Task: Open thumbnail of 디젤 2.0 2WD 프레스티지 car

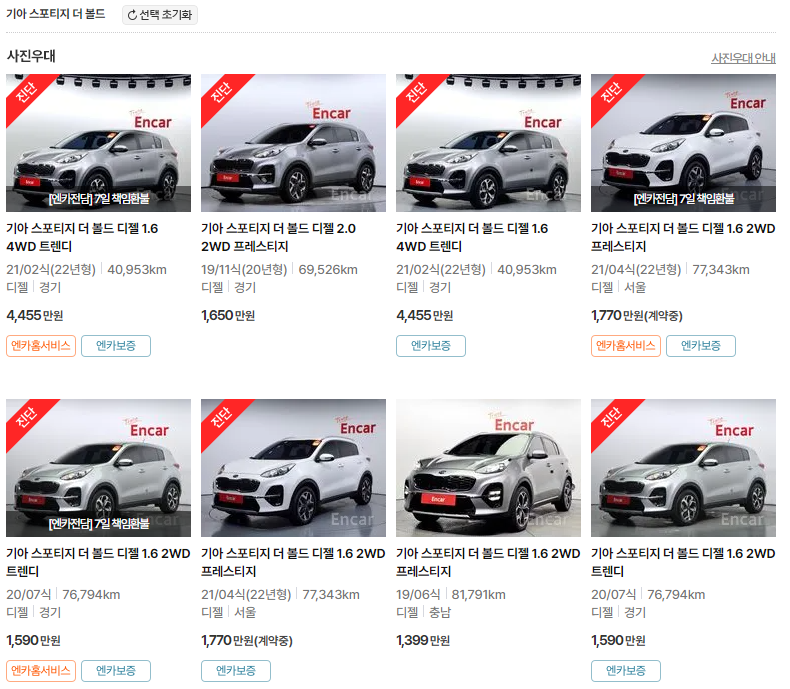Action: pos(293,143)
